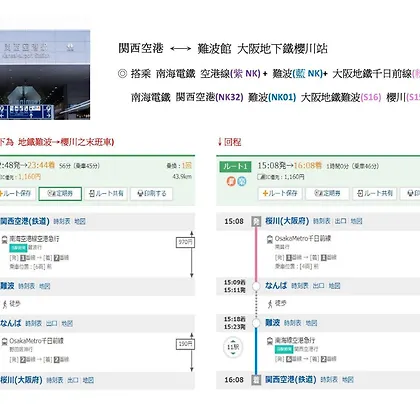Open 時刻表 next to なんば in outbound panel
The height and width of the screenshot is (420, 420).
click(x=34, y=323)
